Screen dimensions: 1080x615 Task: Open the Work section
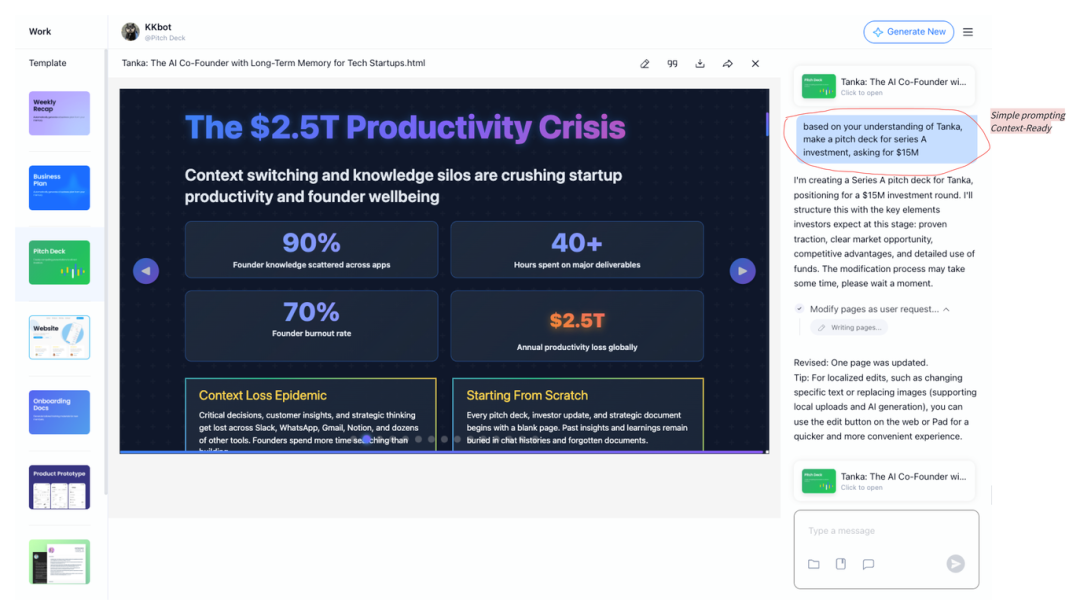[x=40, y=32]
